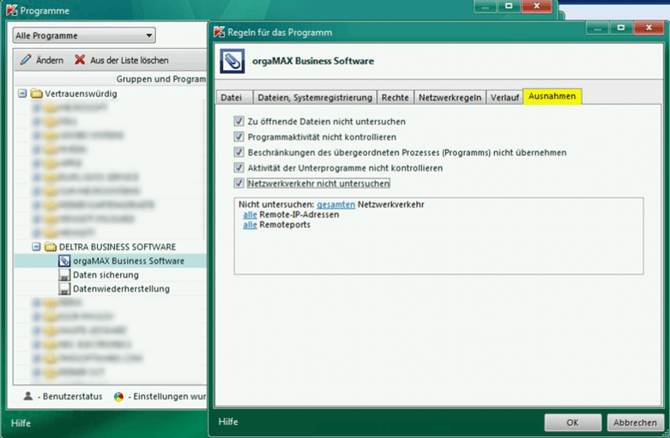Click the pencil icon next to Ändern
Viewport: 670px width, 438px height.
coord(26,60)
